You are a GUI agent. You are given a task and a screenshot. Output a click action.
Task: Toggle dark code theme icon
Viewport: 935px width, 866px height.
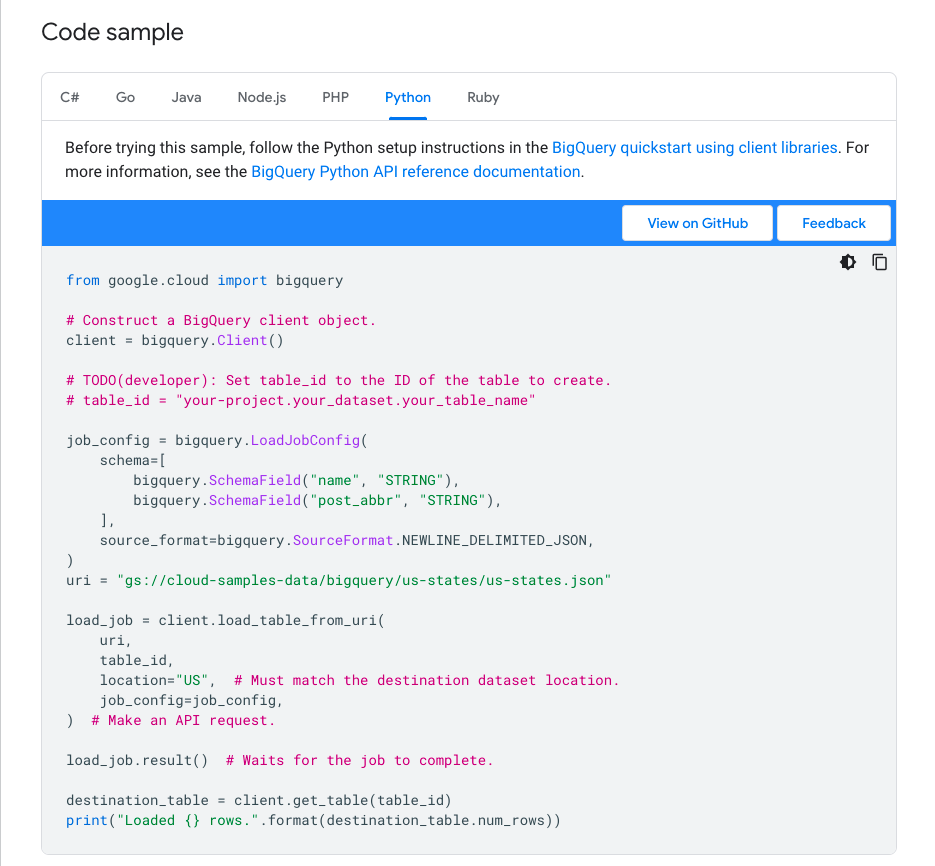(848, 262)
